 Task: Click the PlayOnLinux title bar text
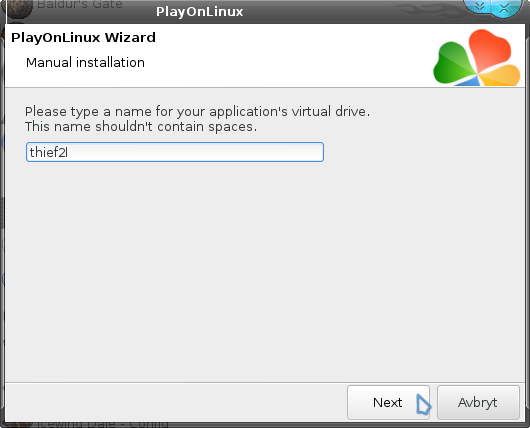199,12
